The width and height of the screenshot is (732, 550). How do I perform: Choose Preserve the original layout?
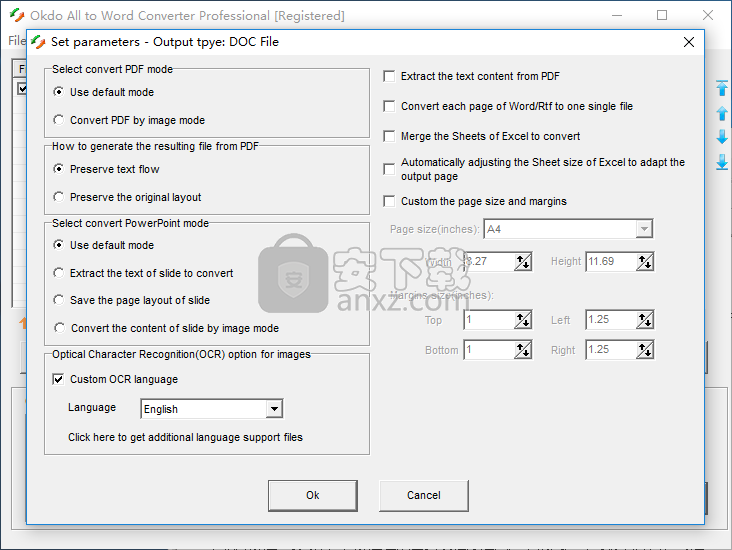coord(58,197)
